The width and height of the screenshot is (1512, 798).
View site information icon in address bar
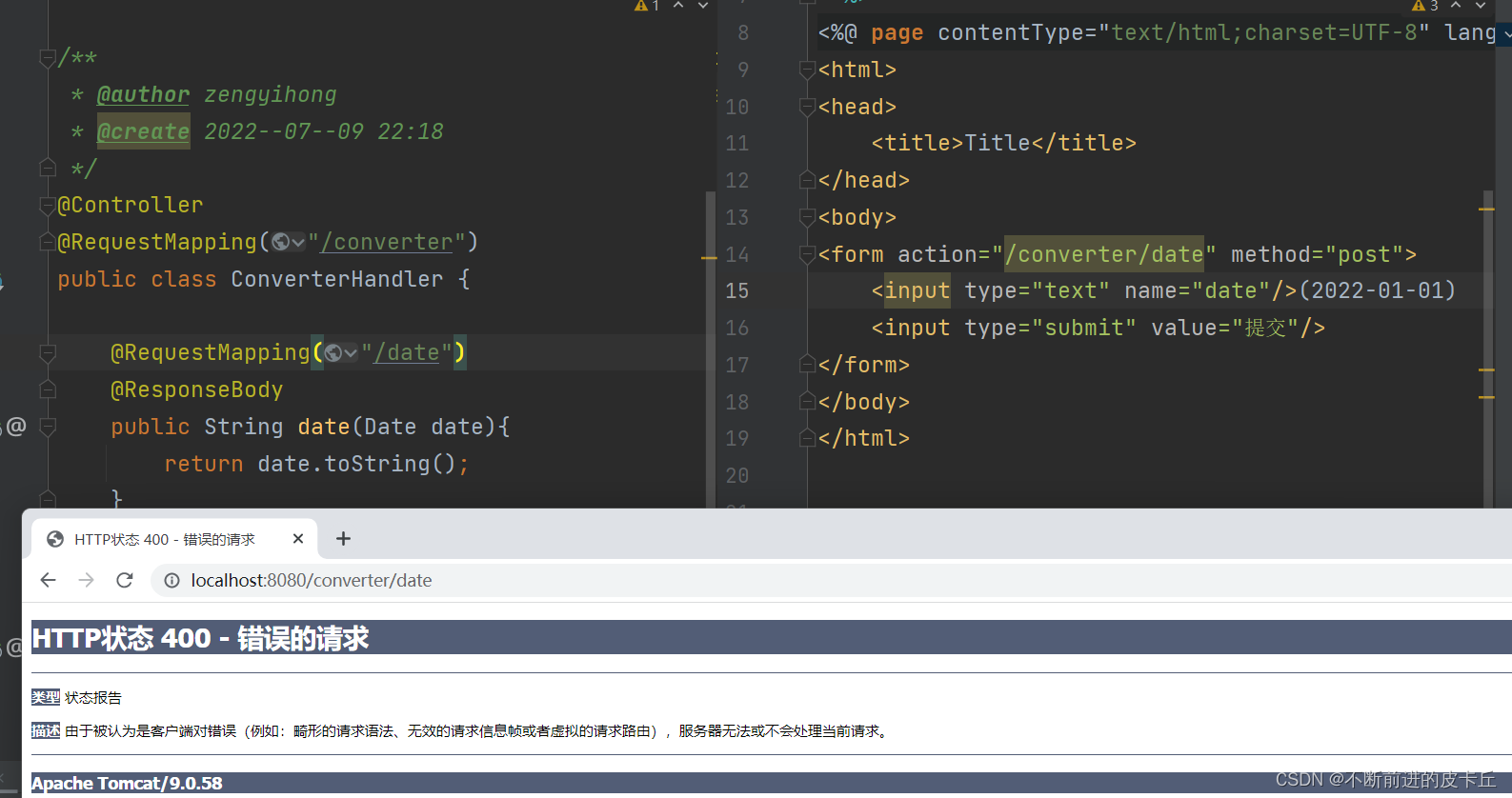point(171,580)
